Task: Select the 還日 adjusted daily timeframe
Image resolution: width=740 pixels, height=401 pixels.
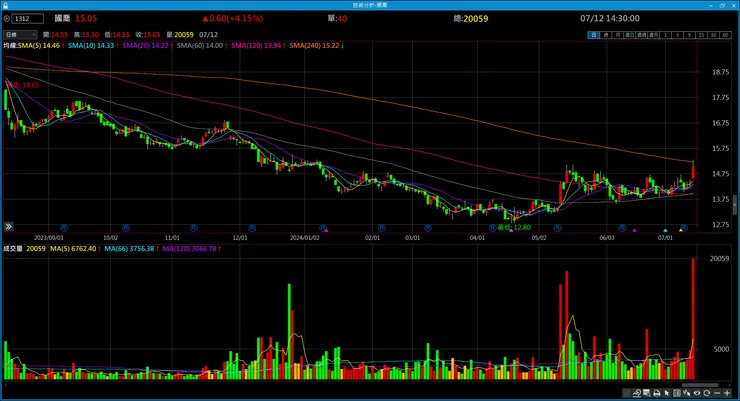Action: 629,35
